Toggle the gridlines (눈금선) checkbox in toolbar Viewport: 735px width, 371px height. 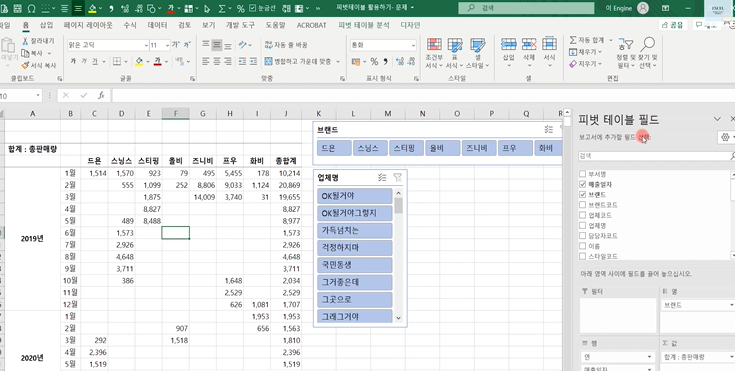253,8
